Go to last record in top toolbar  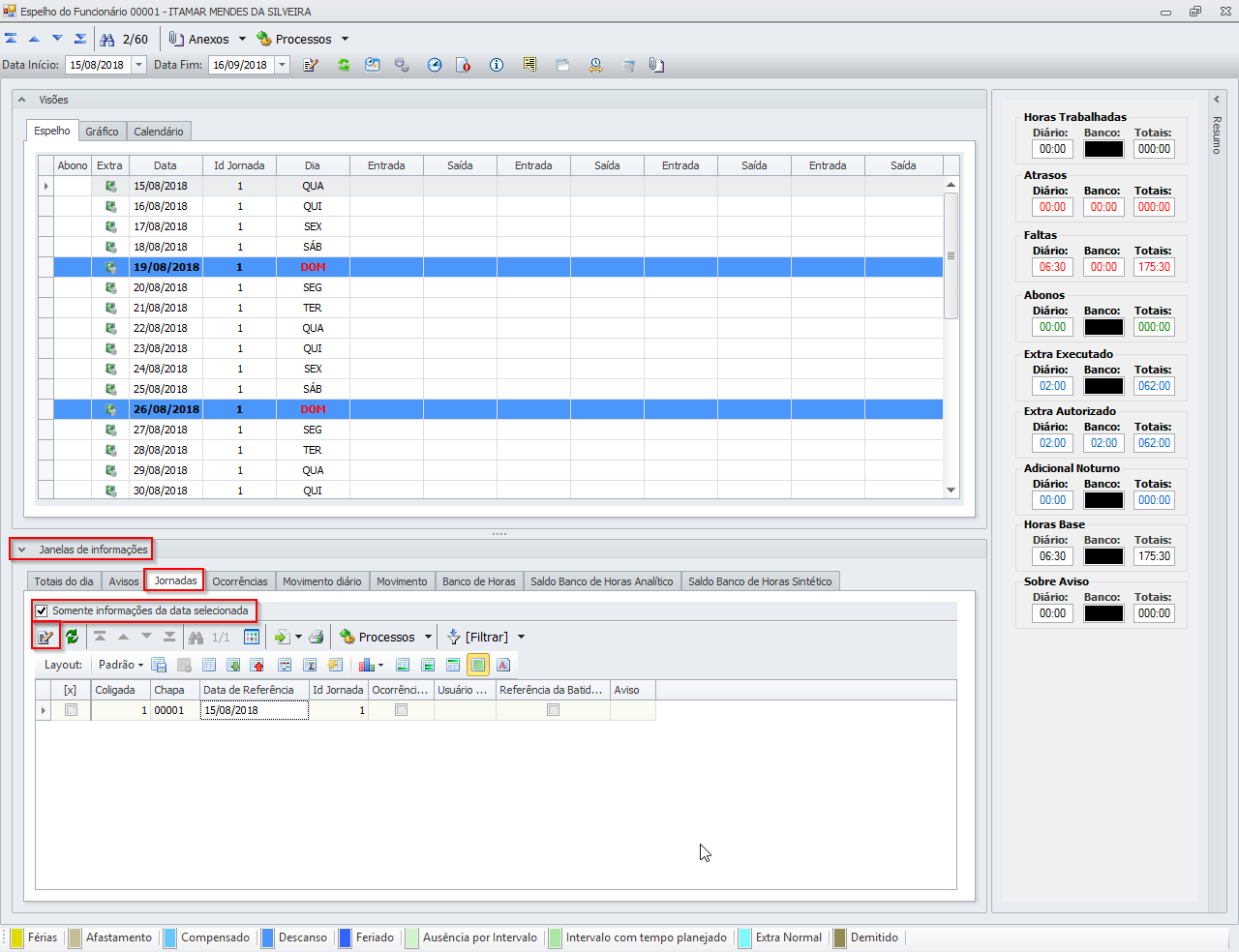click(80, 39)
